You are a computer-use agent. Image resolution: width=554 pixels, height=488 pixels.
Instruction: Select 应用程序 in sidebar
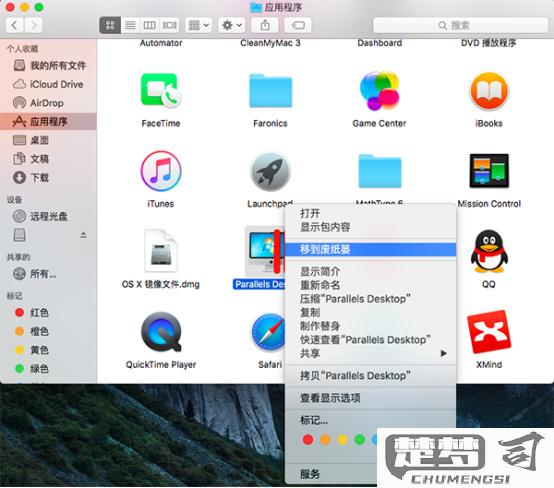(48, 122)
